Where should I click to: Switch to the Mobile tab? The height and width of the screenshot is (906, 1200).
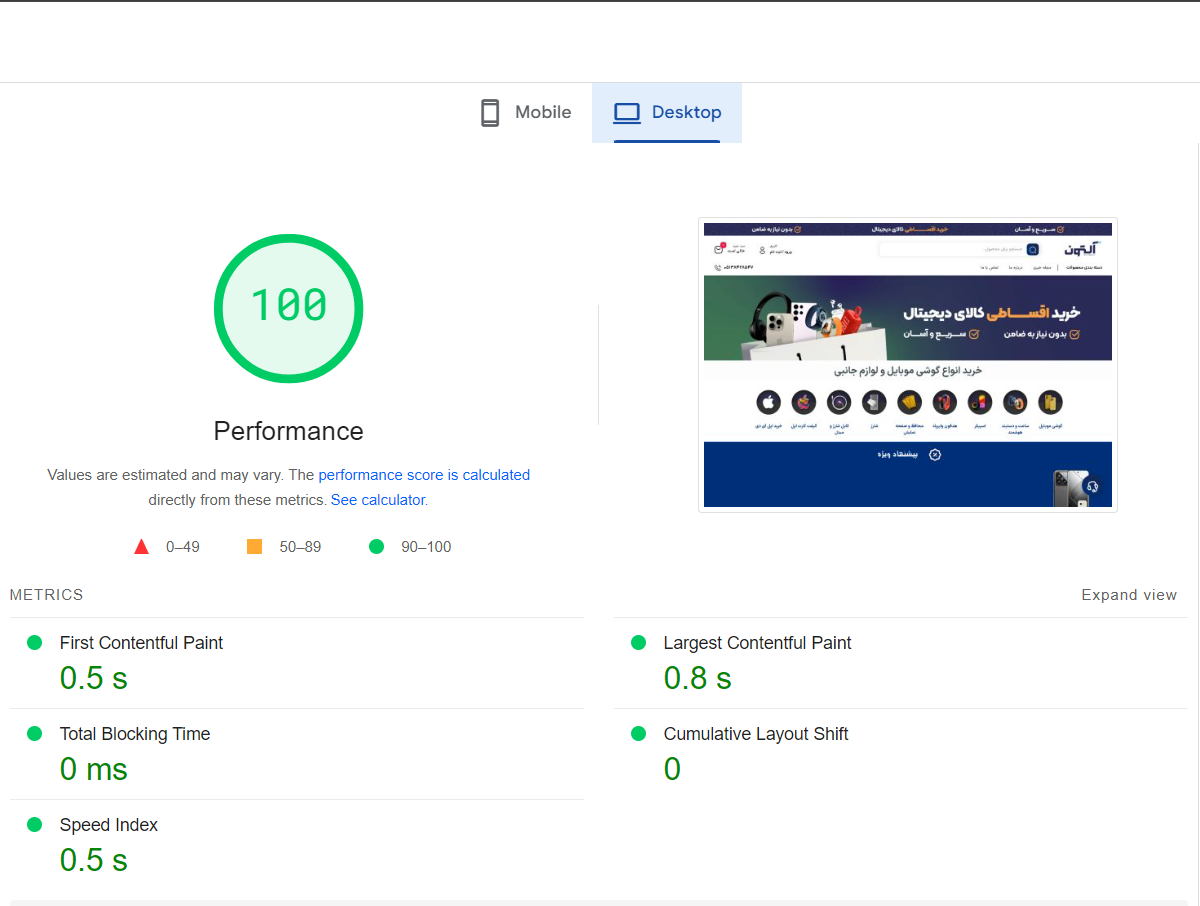click(526, 113)
